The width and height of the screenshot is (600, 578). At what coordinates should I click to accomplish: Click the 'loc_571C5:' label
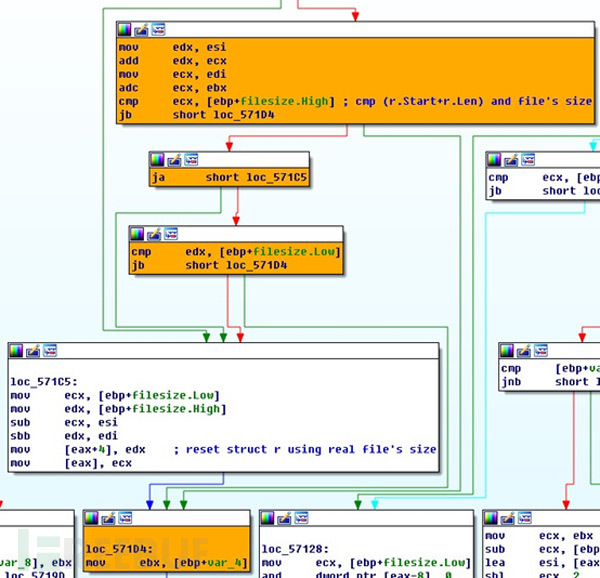tap(44, 382)
